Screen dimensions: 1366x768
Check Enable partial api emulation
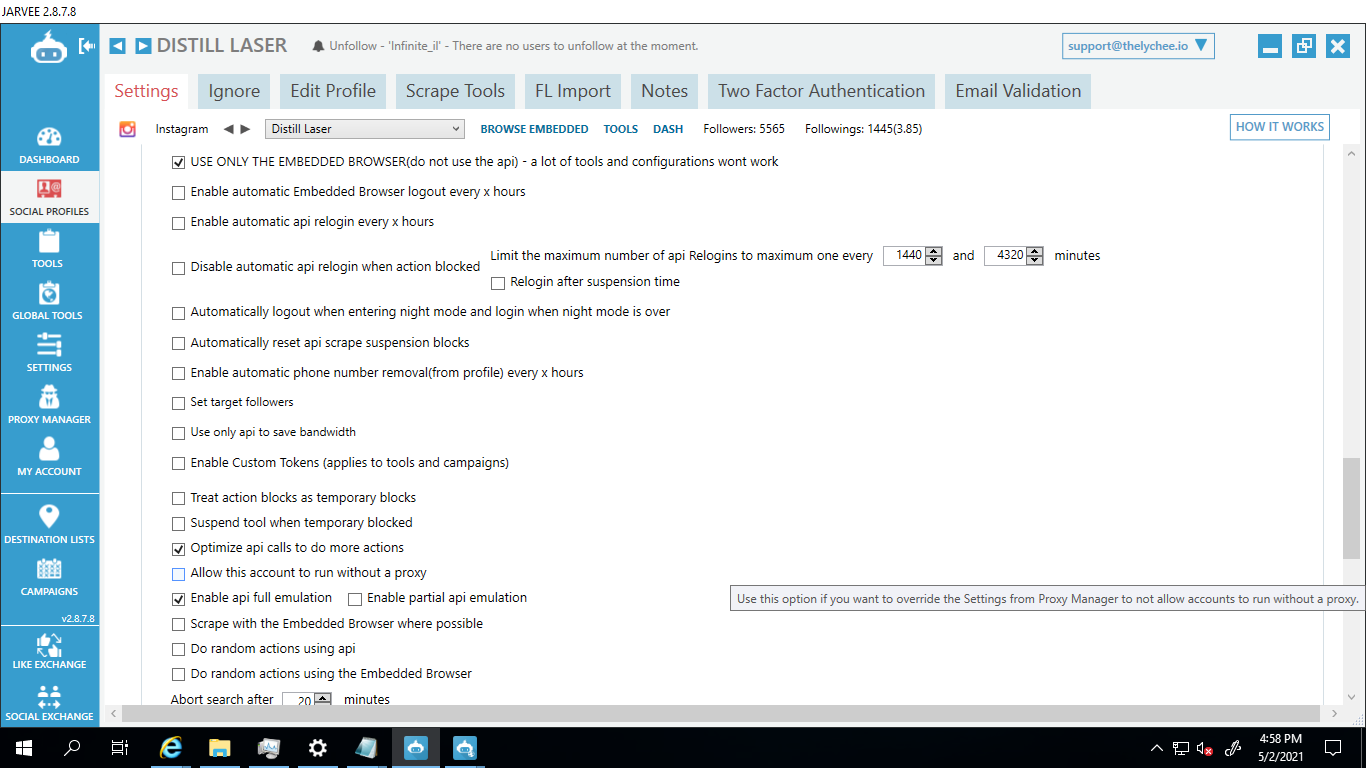pyautogui.click(x=355, y=599)
